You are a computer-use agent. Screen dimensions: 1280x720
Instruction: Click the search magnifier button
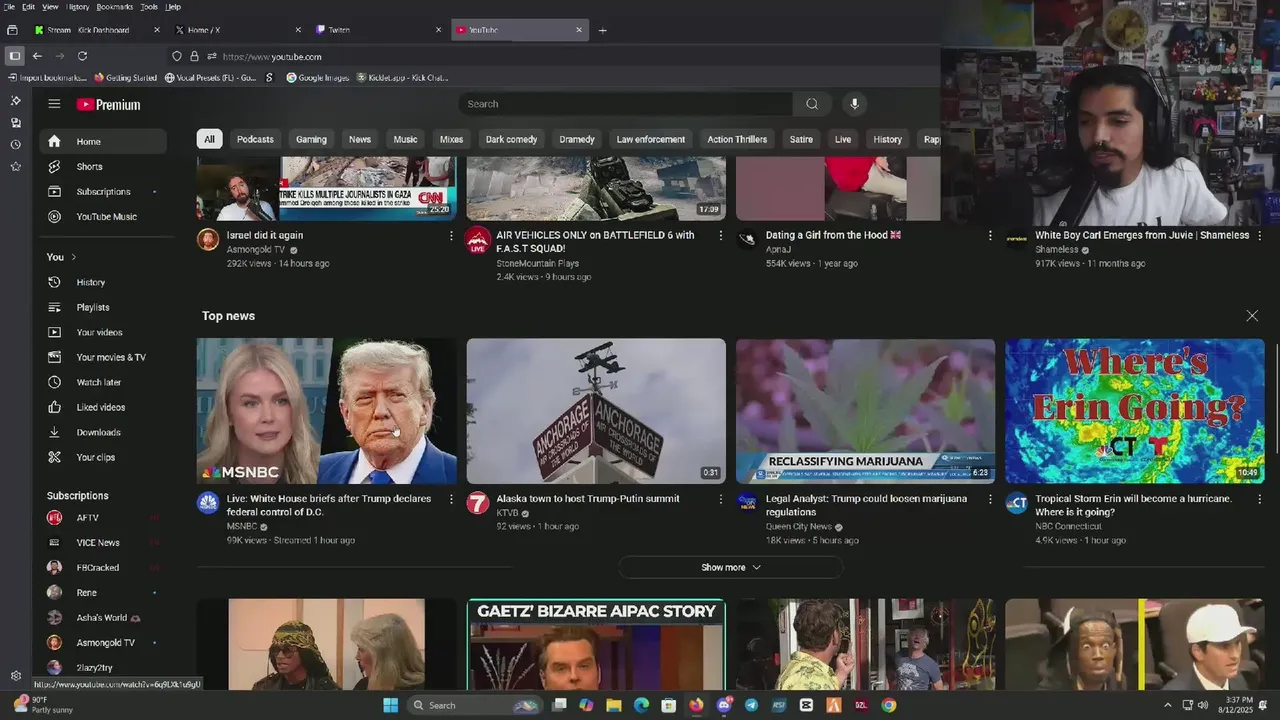[812, 104]
